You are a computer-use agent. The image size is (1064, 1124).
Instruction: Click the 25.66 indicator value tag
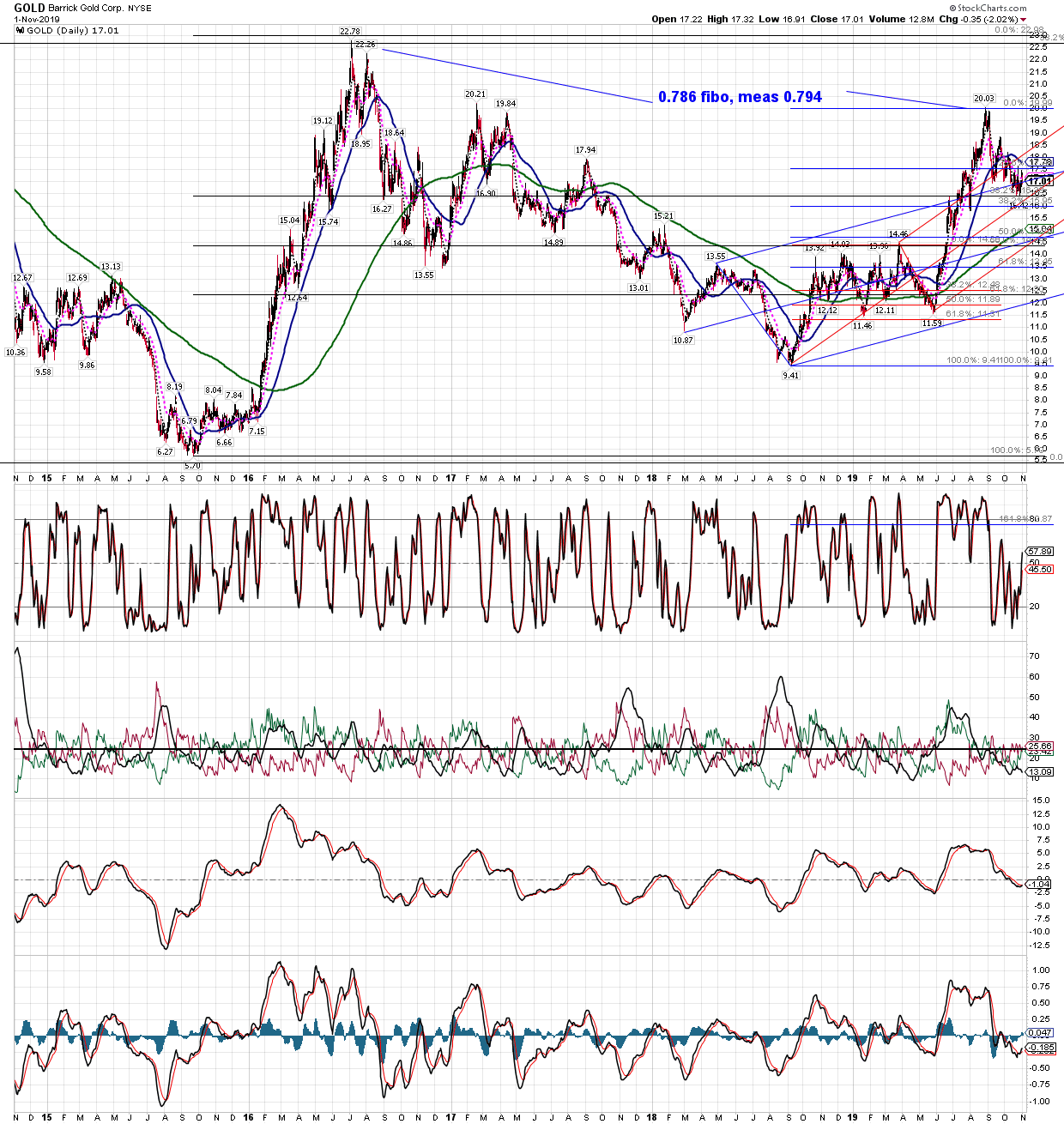tap(1040, 746)
